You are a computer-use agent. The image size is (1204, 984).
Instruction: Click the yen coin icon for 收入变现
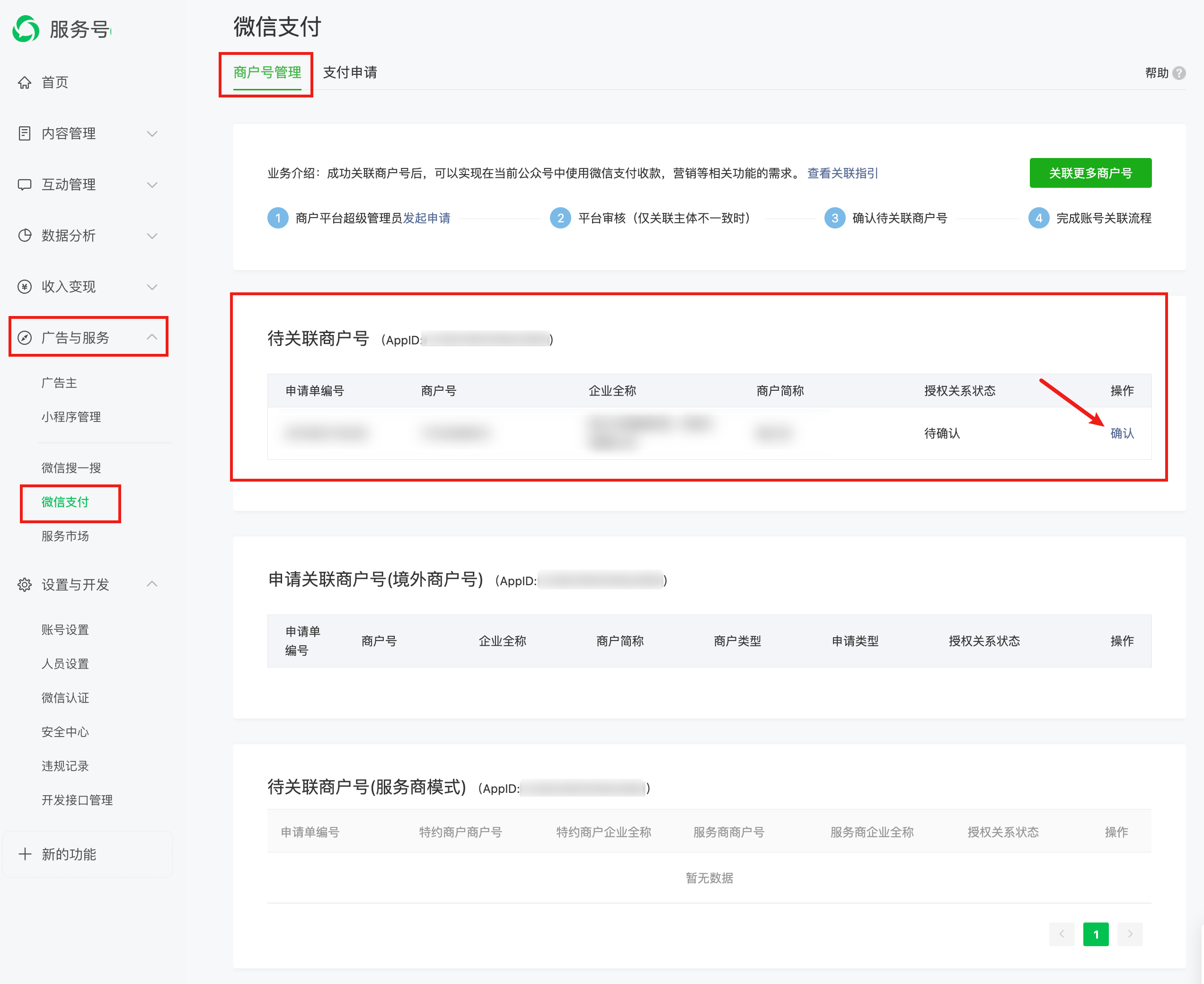coord(25,287)
